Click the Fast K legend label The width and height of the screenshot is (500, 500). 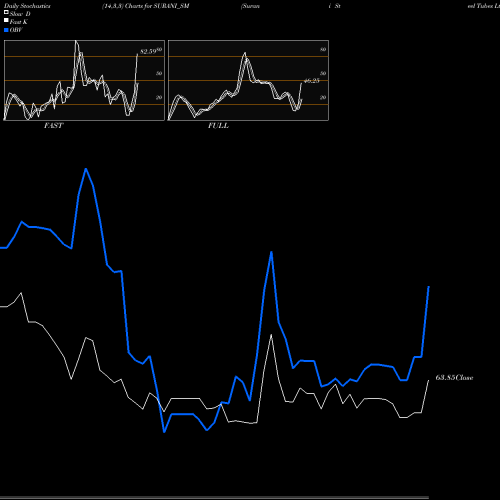tap(19, 22)
